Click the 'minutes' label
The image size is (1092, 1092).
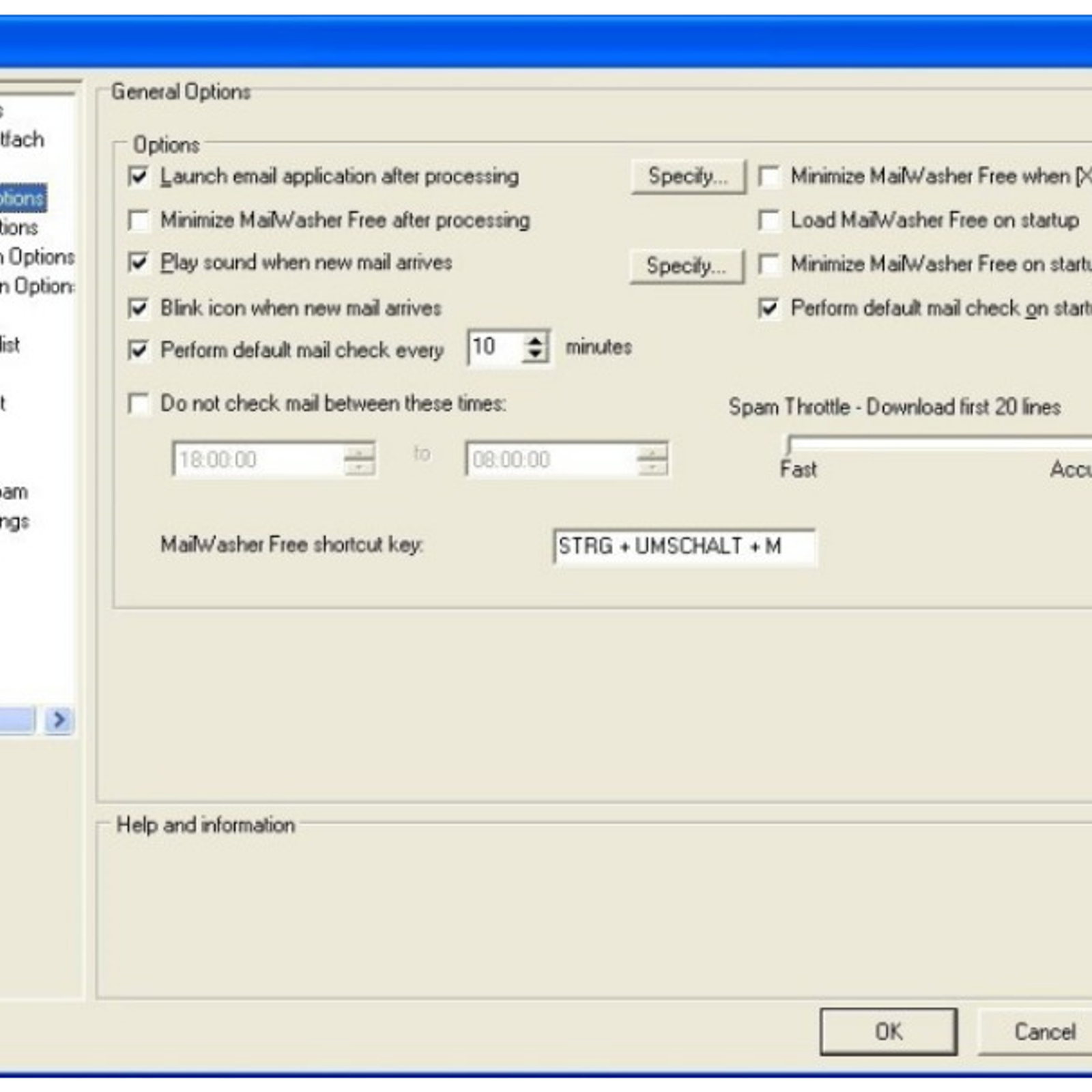599,347
